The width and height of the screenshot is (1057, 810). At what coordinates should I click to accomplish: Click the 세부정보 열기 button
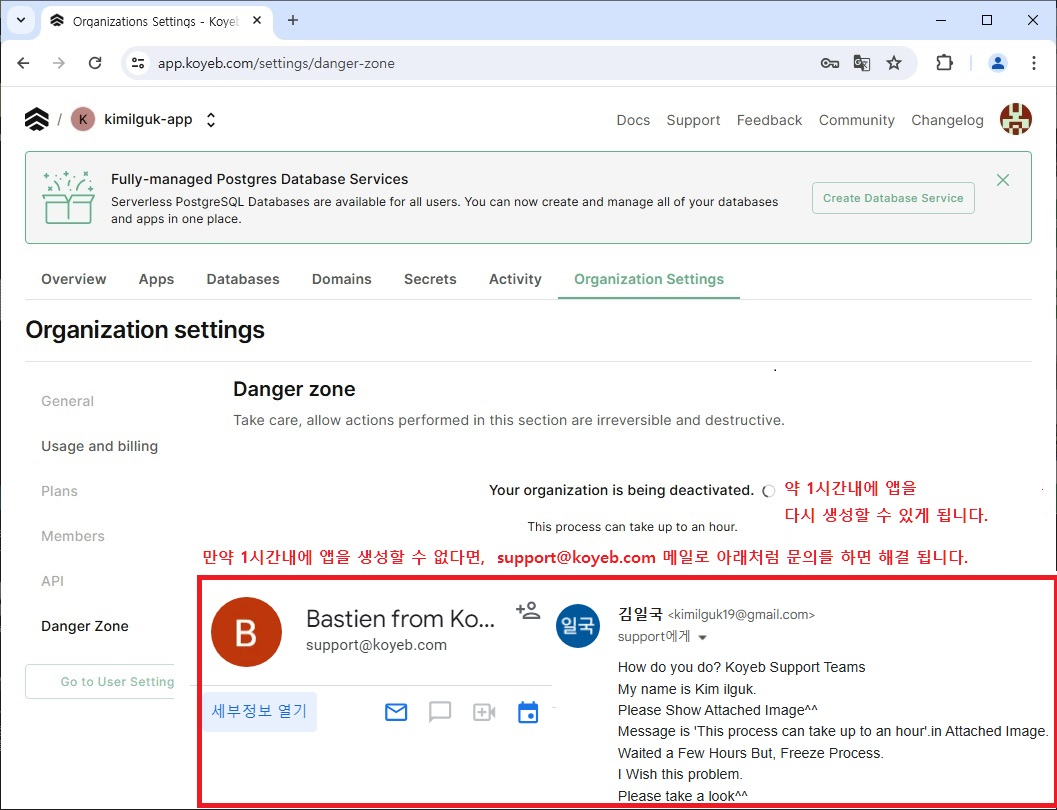[x=260, y=711]
